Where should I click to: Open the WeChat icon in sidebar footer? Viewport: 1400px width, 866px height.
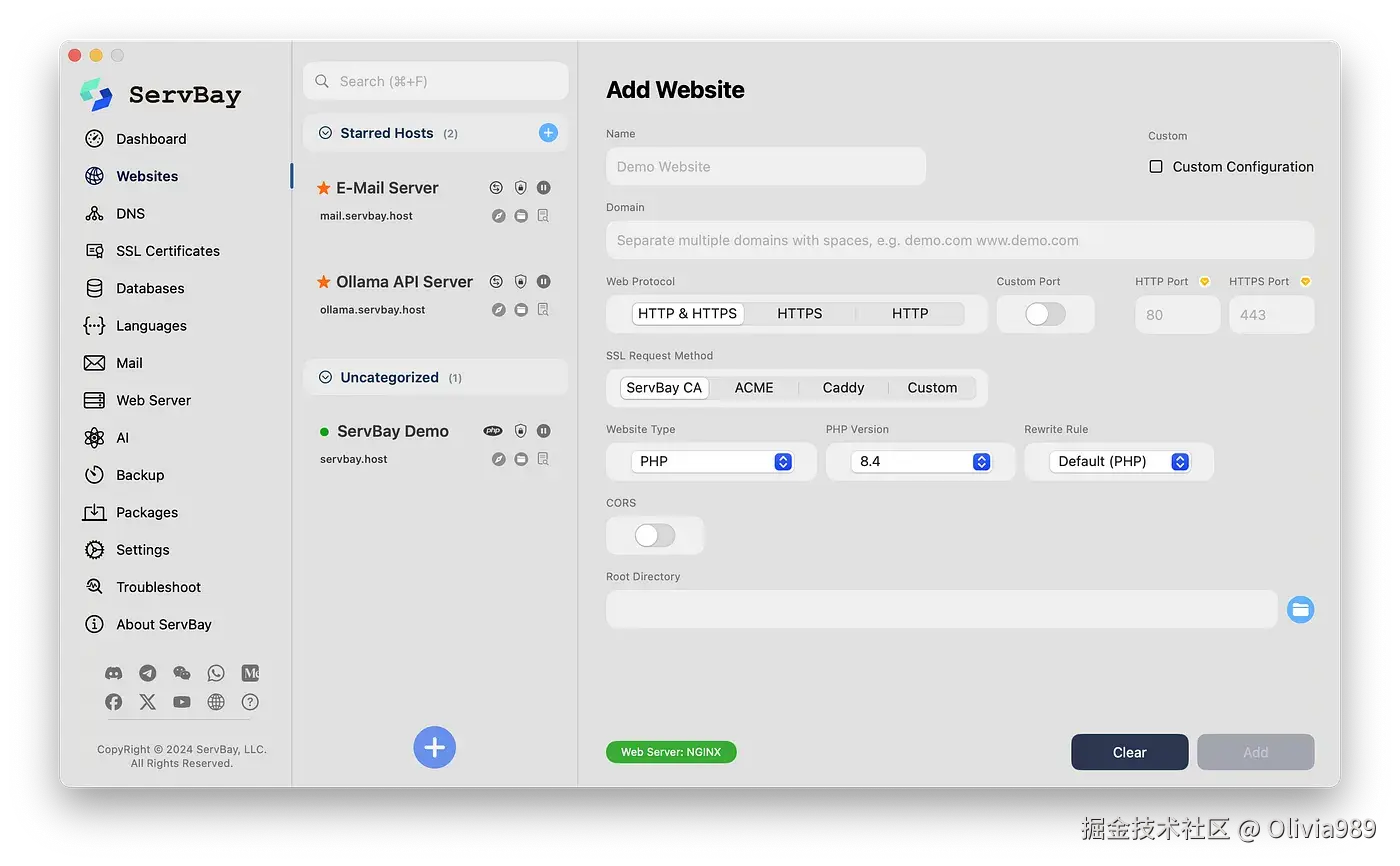[182, 674]
